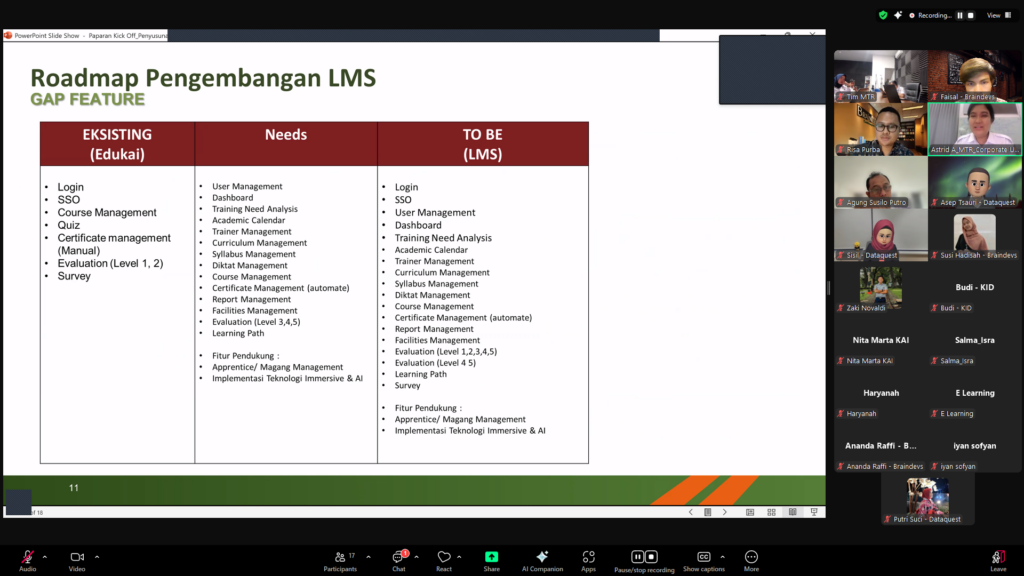1024x576 pixels.
Task: Open the View layout menu
Action: (996, 15)
